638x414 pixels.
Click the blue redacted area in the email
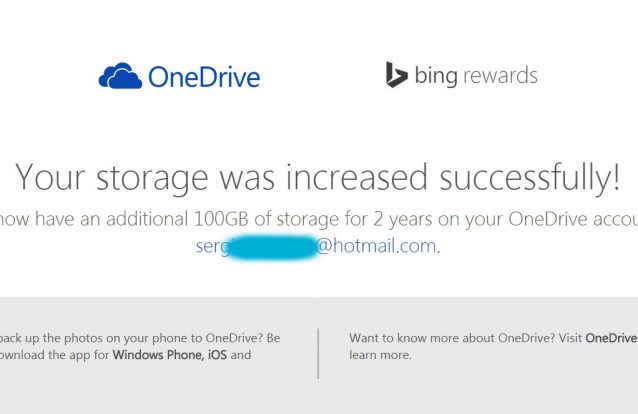pyautogui.click(x=271, y=247)
